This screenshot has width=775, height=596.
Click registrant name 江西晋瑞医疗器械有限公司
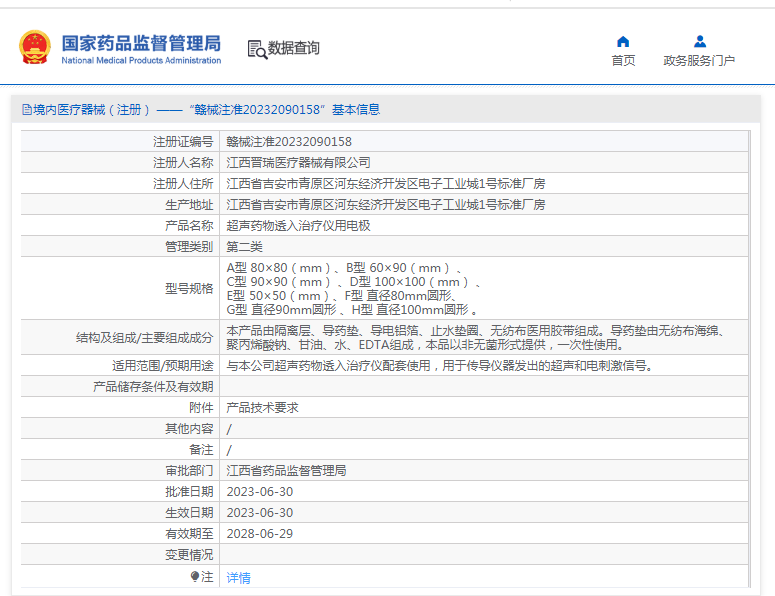(x=298, y=162)
